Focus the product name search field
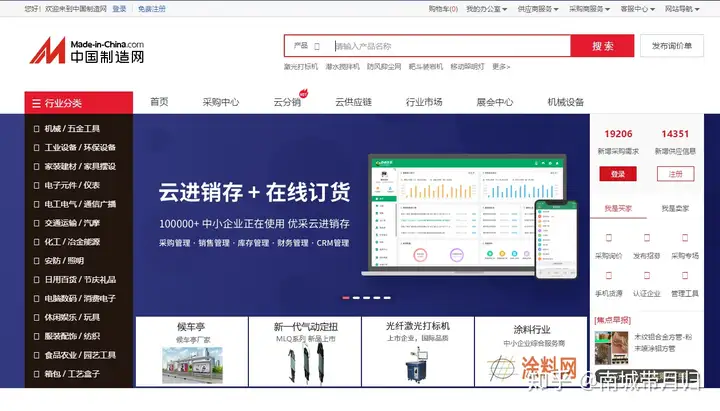Viewport: 720px width, 411px height. [x=452, y=46]
